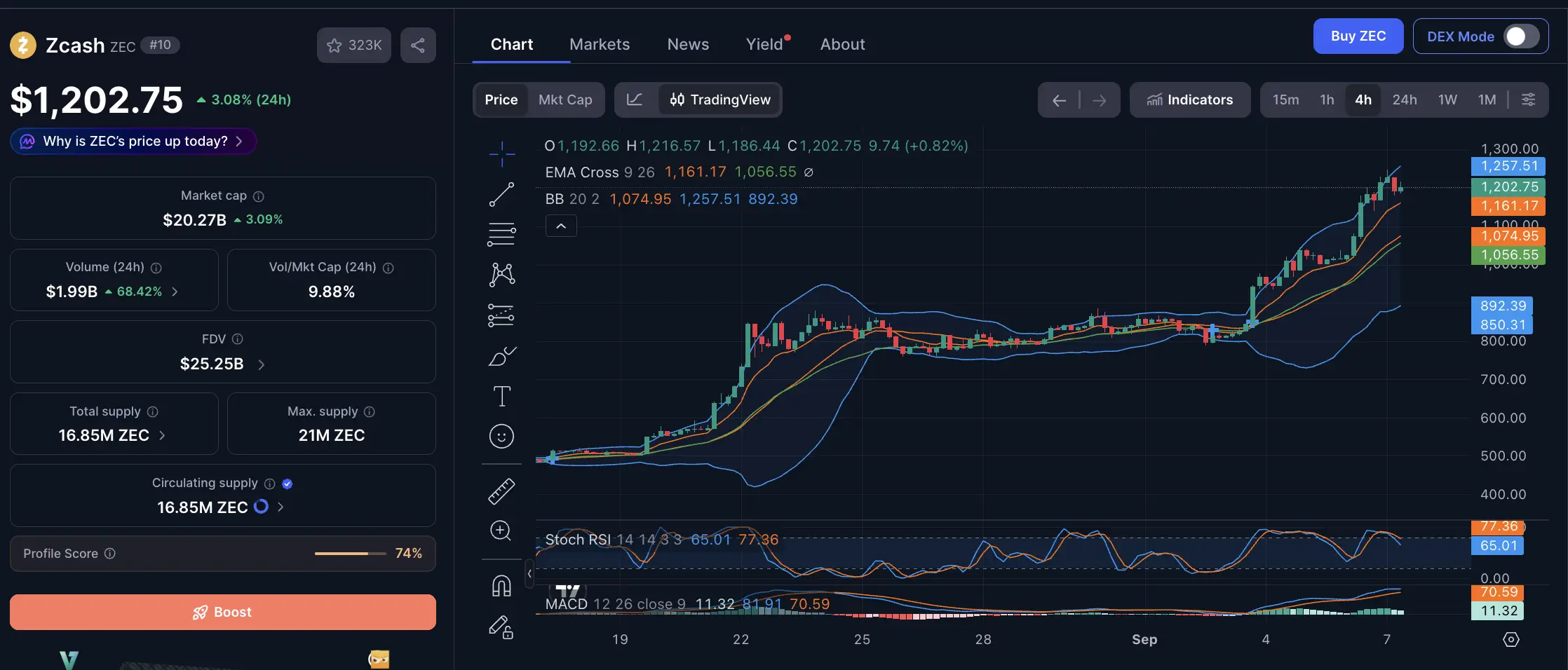
Task: Undo chart action with left arrow
Action: pos(1059,100)
